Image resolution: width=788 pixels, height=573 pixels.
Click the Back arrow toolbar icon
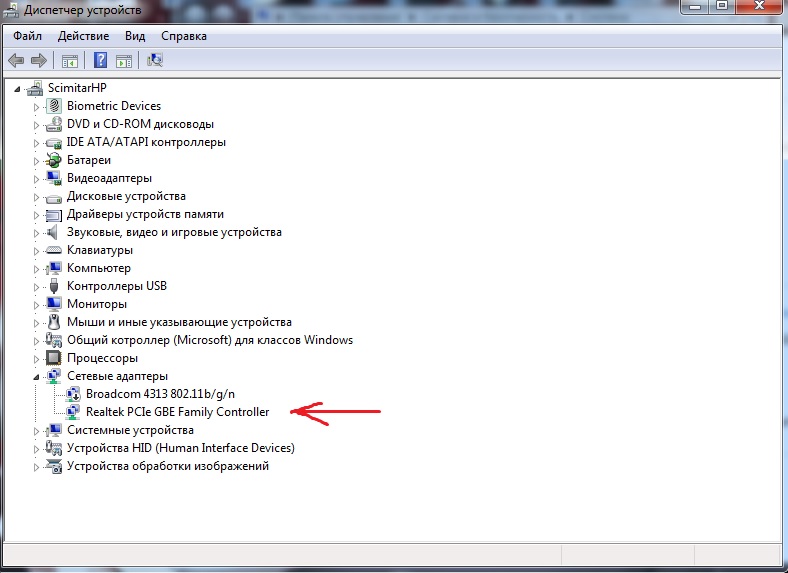pos(16,61)
